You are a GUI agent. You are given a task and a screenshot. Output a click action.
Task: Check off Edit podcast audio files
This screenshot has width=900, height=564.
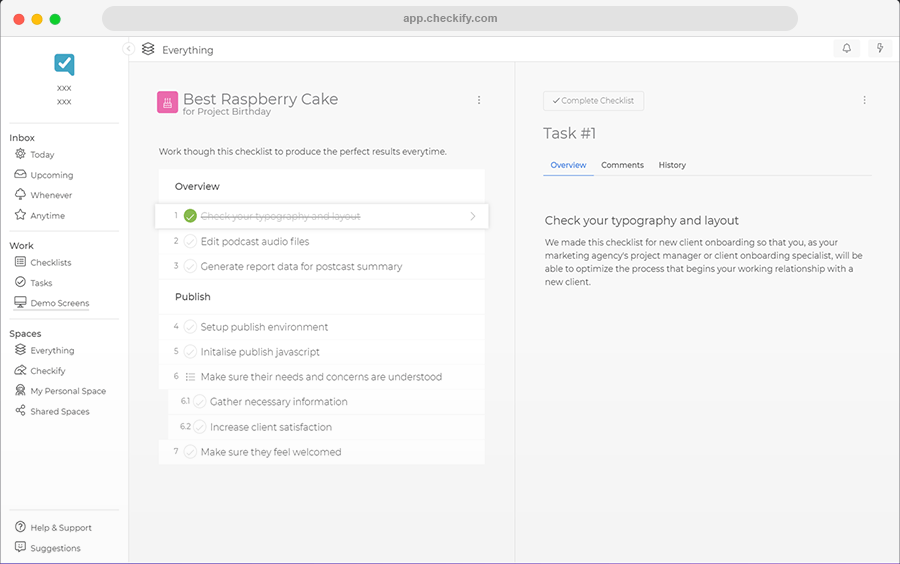click(190, 241)
